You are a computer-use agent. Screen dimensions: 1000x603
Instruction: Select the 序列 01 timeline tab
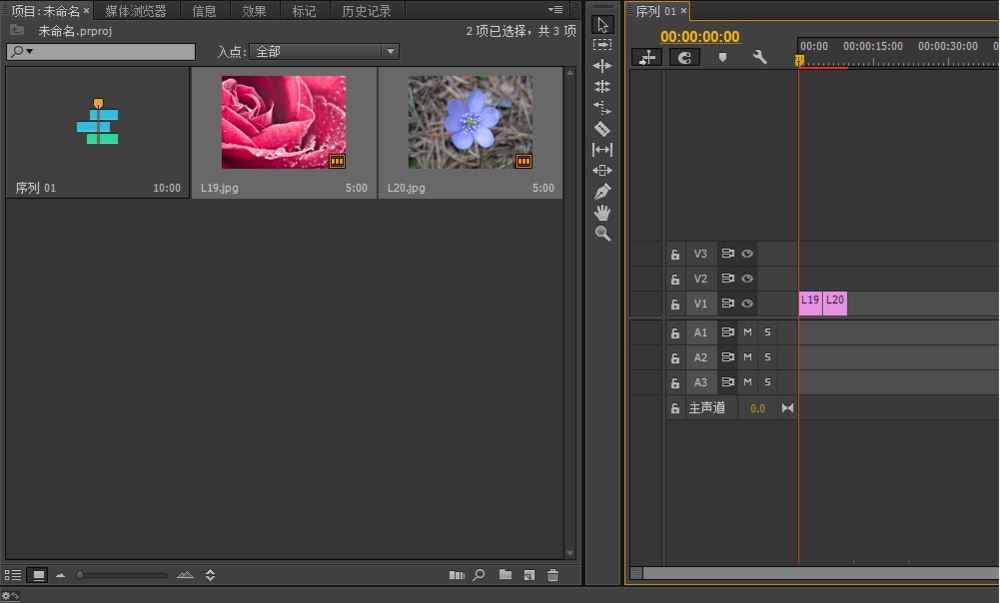tap(656, 11)
